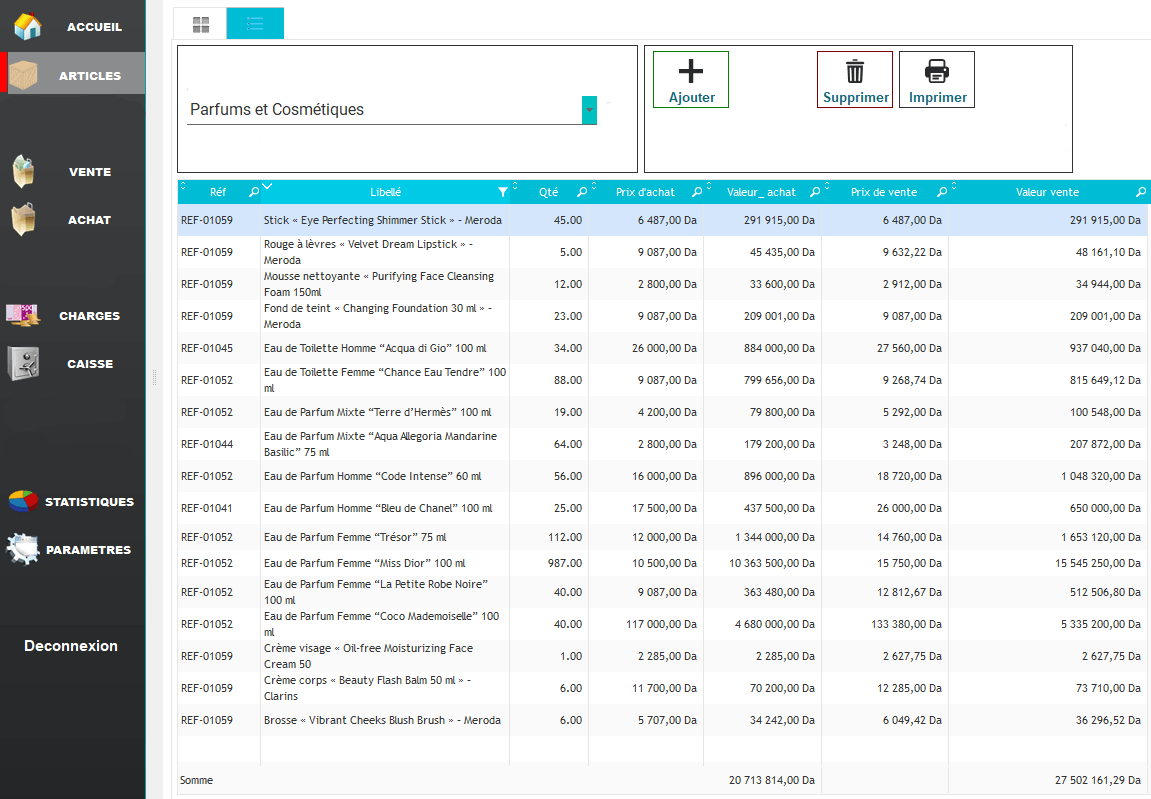Open the category dropdown arrow
The width and height of the screenshot is (1151, 799).
pyautogui.click(x=589, y=110)
